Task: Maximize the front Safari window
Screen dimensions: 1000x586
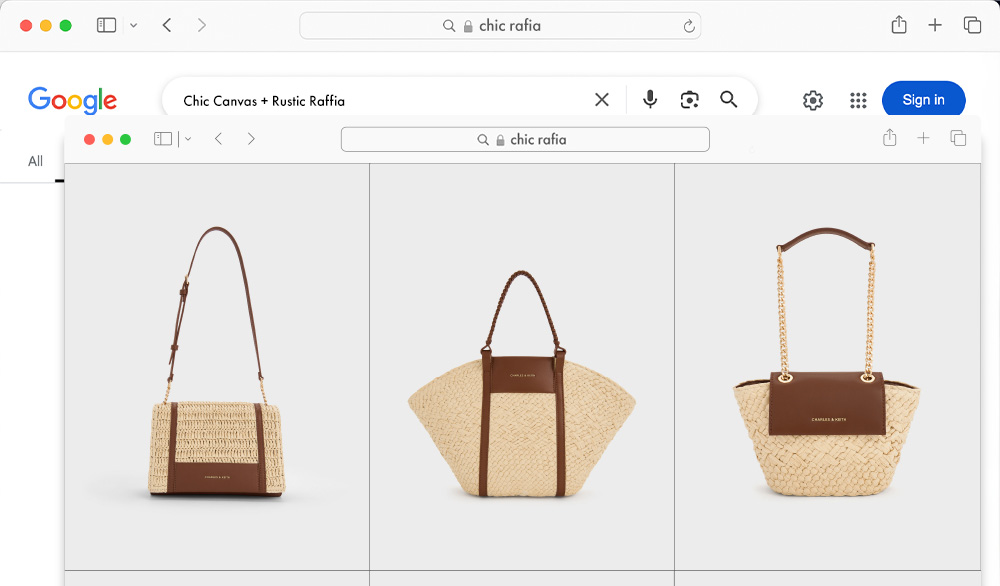Action: [x=126, y=139]
